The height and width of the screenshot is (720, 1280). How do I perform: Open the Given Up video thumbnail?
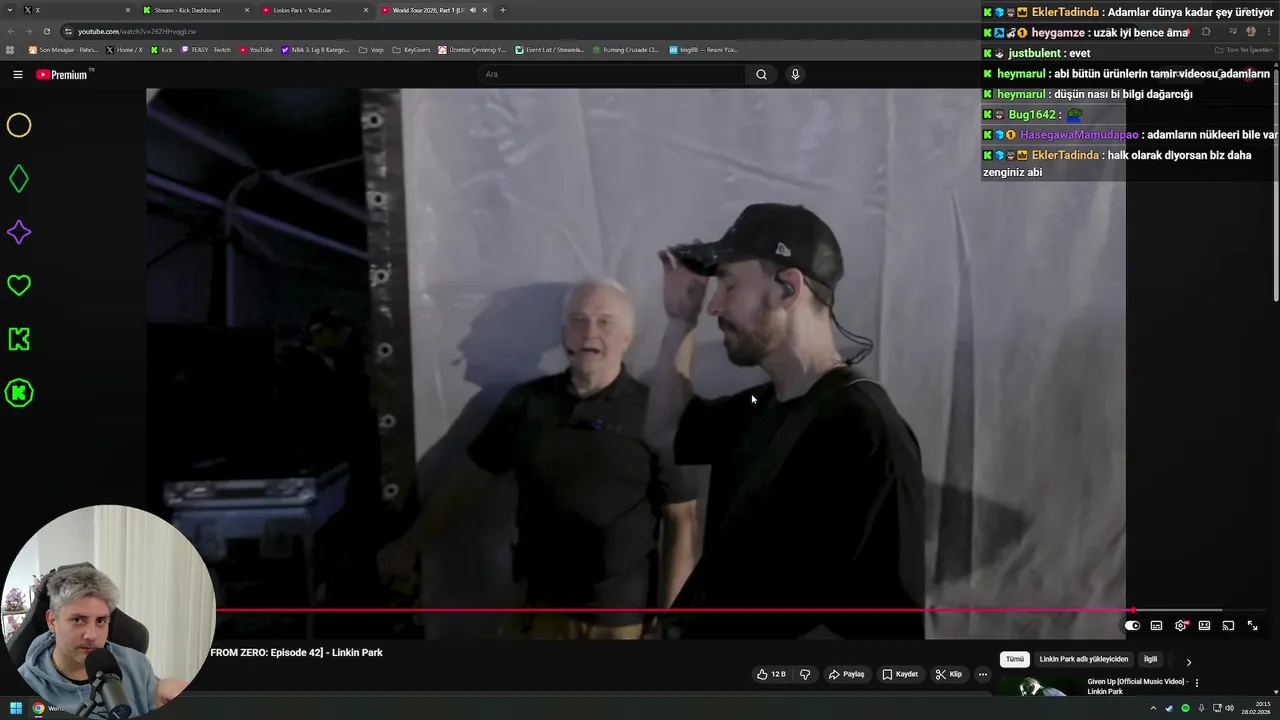click(1040, 687)
